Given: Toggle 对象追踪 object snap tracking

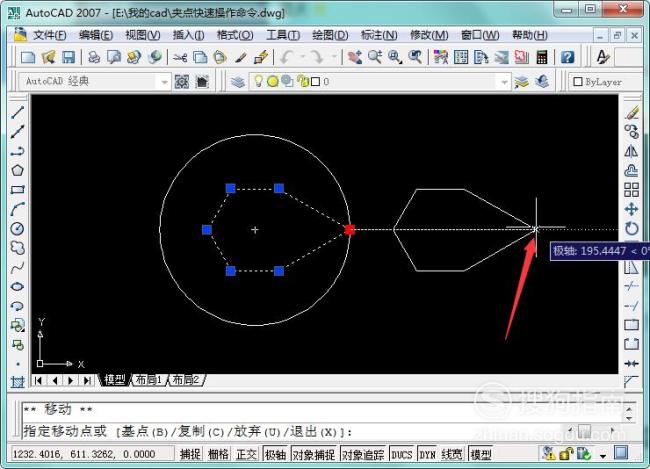Looking at the screenshot, I should pyautogui.click(x=363, y=454).
